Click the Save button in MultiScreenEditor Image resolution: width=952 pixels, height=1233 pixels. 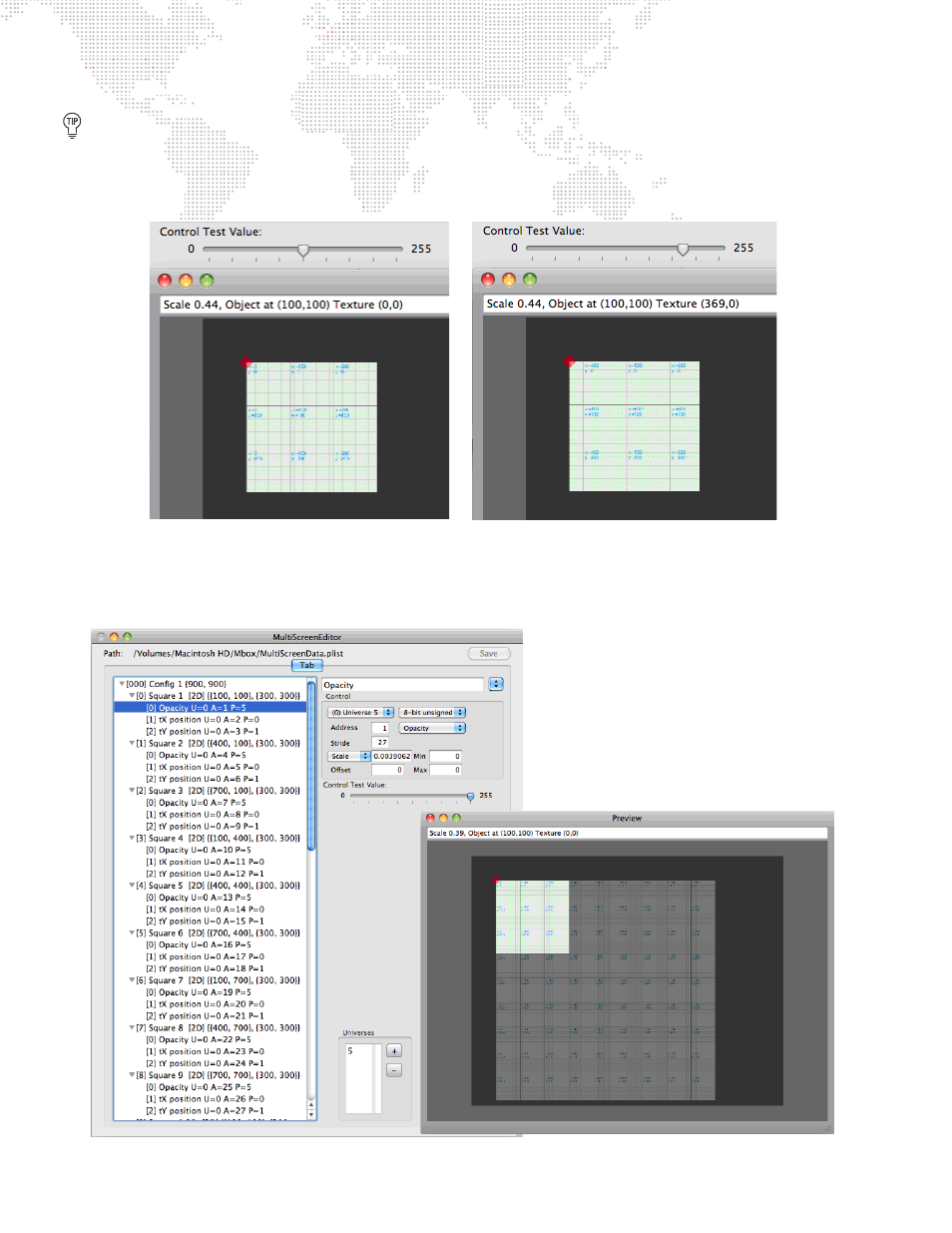click(489, 654)
